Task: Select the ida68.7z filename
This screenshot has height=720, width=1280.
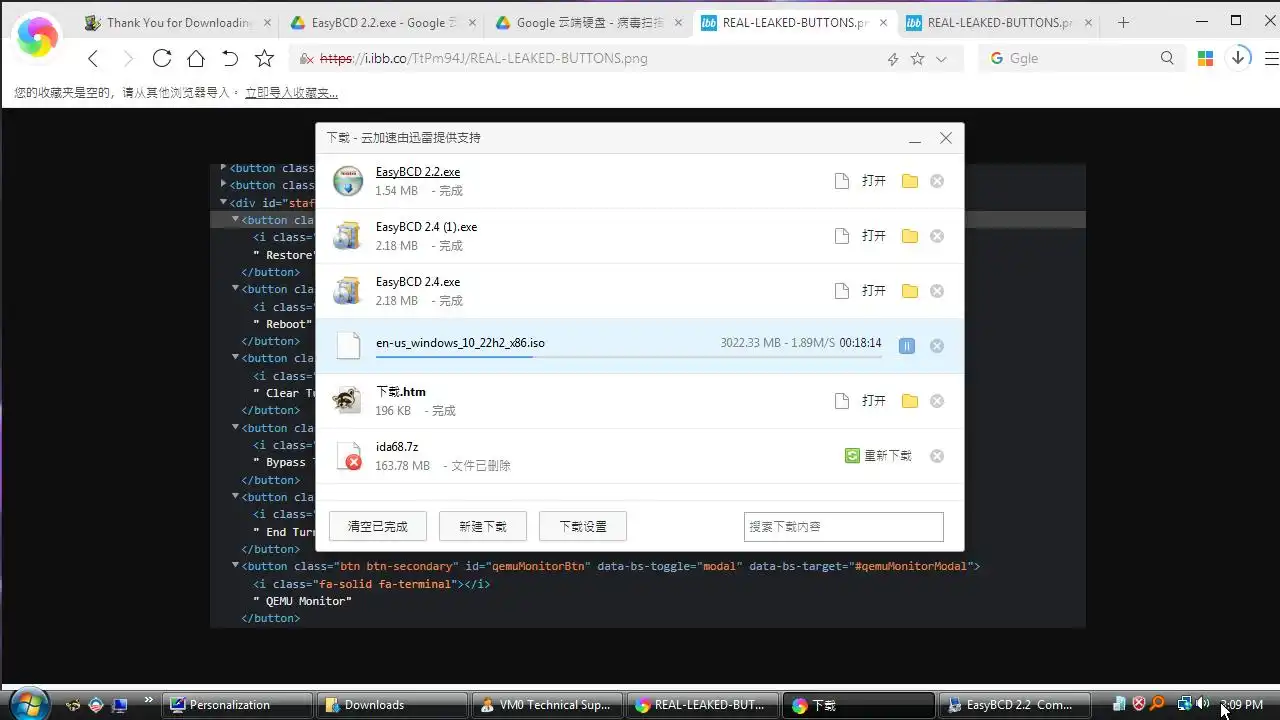Action: 397,447
